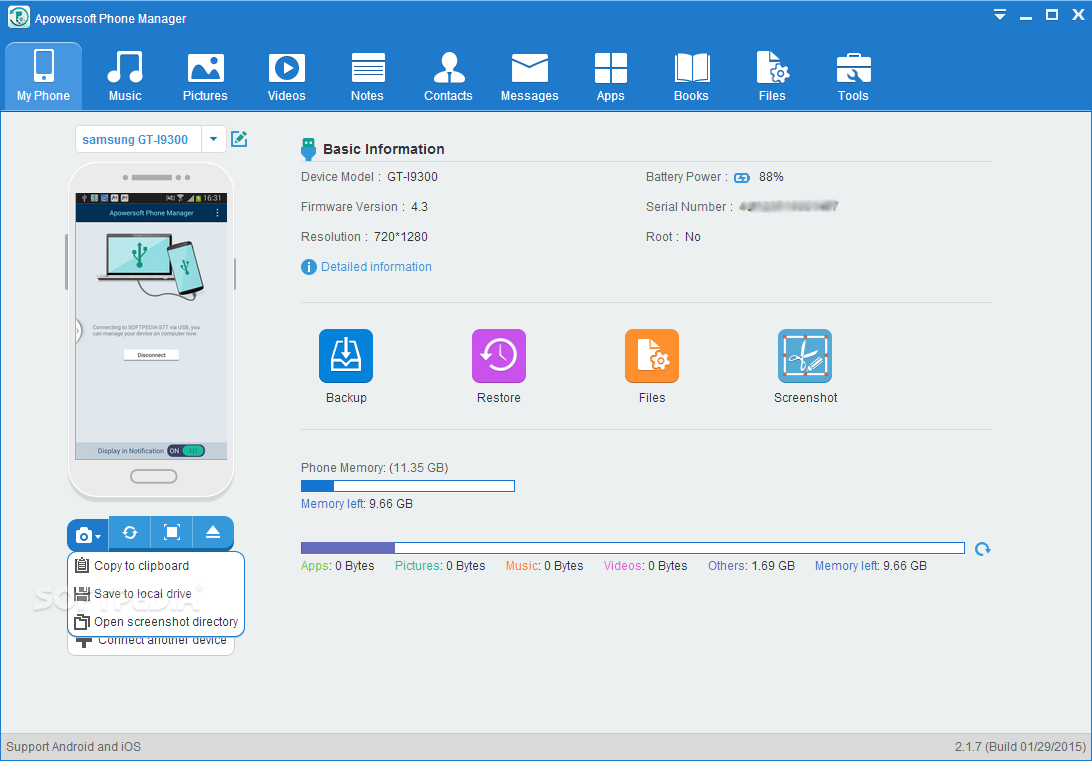Click the 'Pictures: 0 Bytes' label
This screenshot has height=761, width=1092.
point(440,566)
